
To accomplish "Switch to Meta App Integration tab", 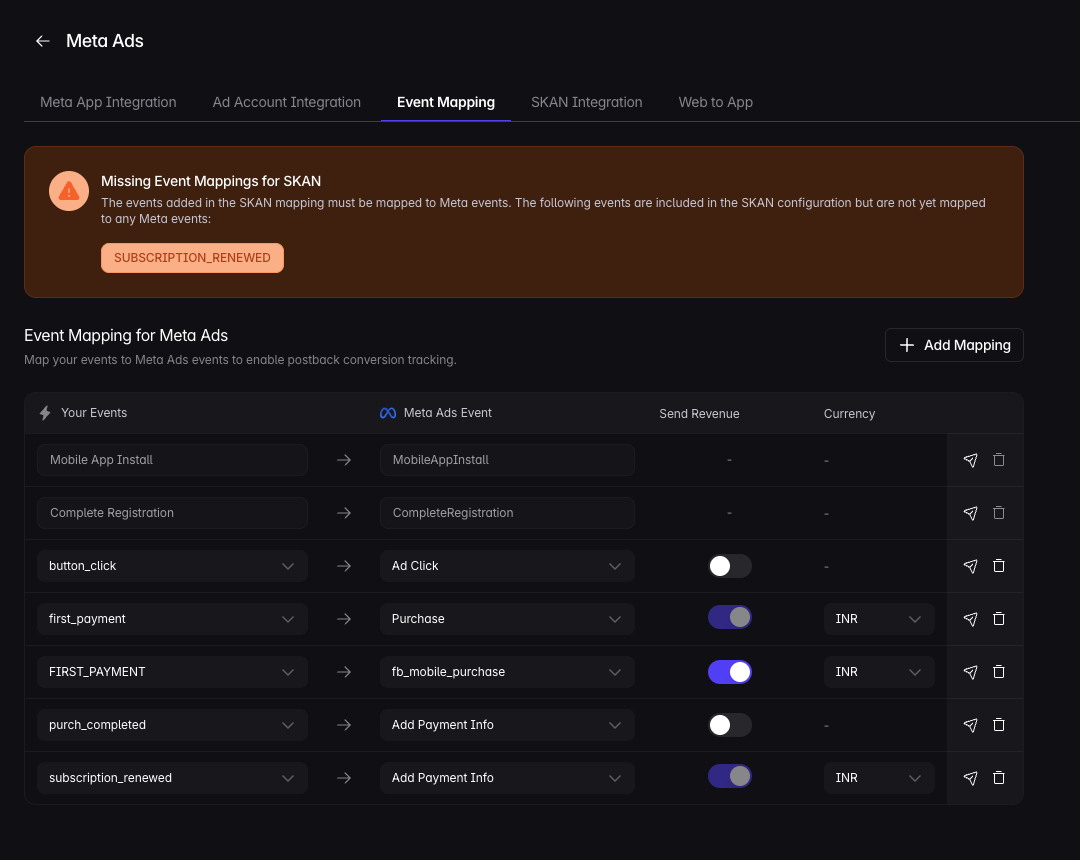I will point(108,103).
